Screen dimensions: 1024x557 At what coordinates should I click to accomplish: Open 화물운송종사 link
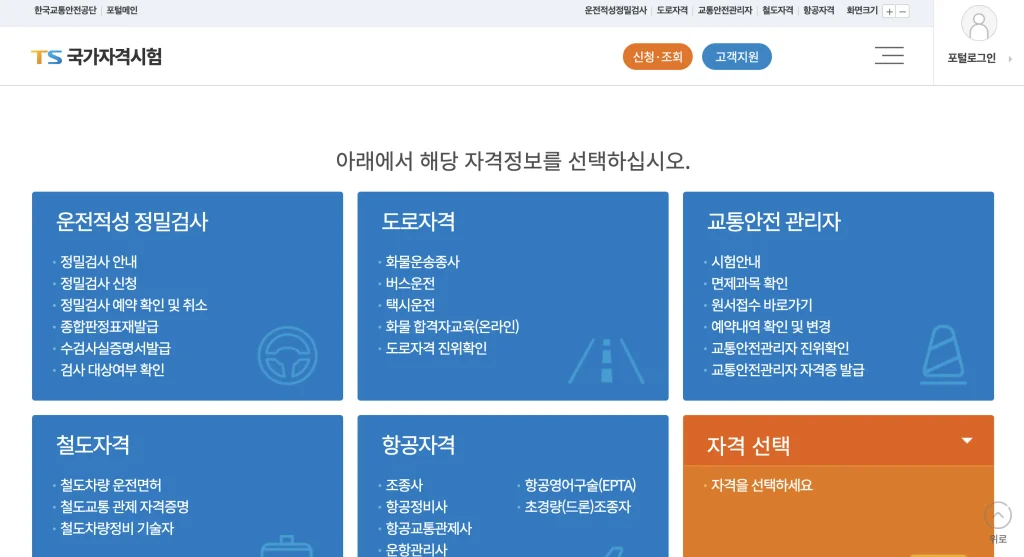tap(422, 262)
